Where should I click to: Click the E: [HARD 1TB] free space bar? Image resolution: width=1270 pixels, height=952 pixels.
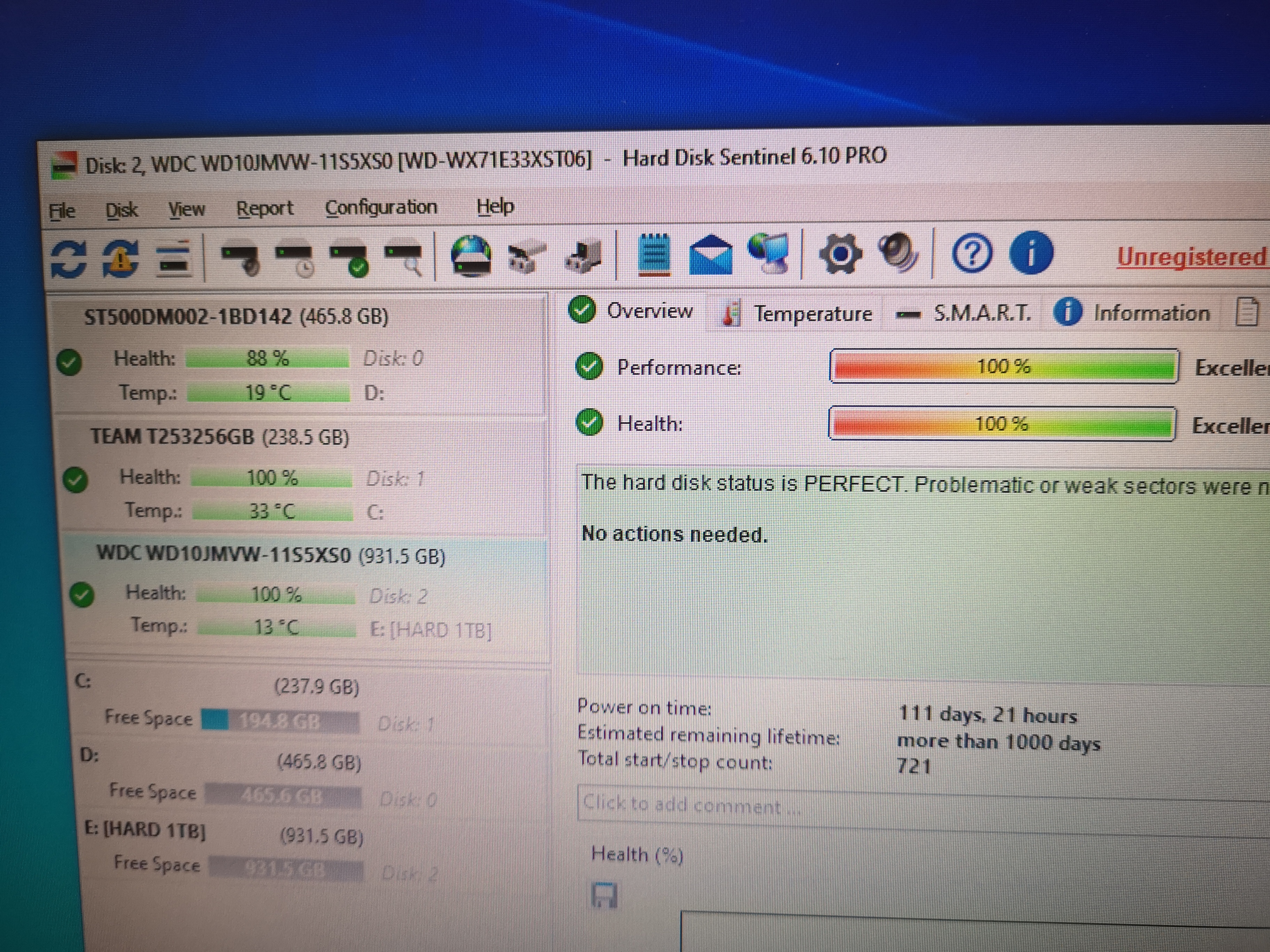[286, 869]
